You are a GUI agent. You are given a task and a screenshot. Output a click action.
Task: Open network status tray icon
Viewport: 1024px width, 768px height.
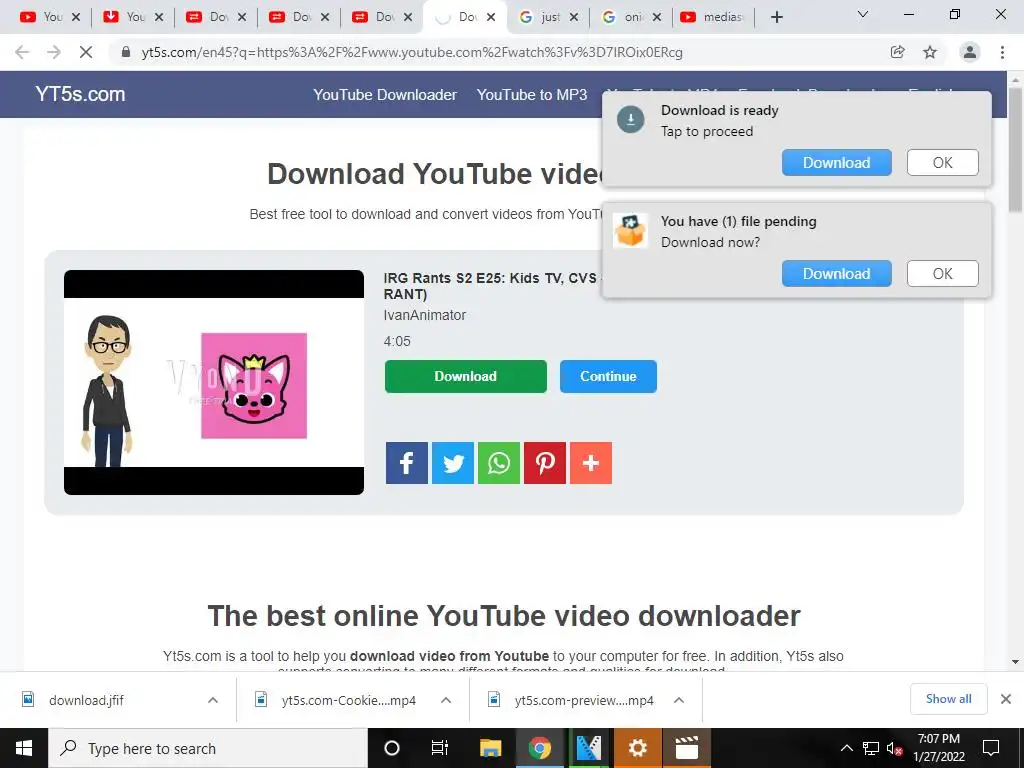(x=871, y=748)
